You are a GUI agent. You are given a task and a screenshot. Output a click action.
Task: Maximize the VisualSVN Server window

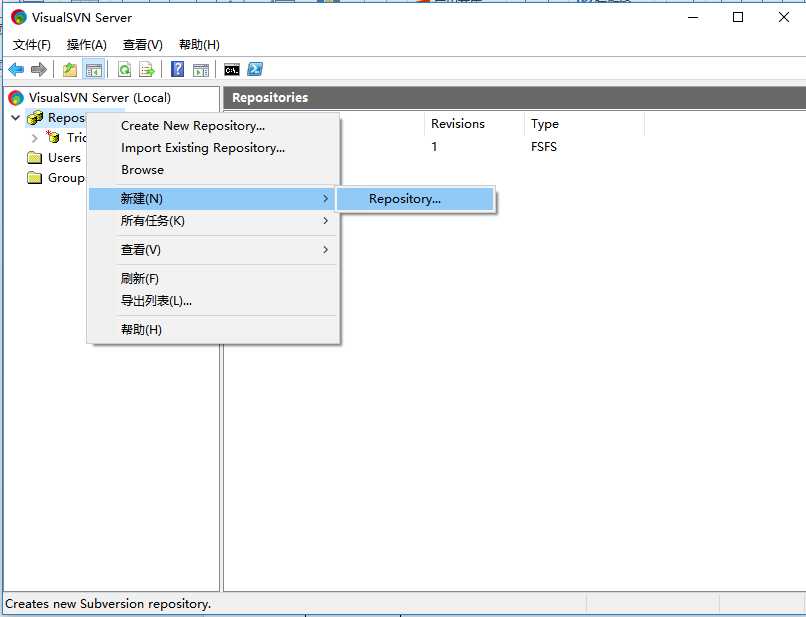point(738,17)
